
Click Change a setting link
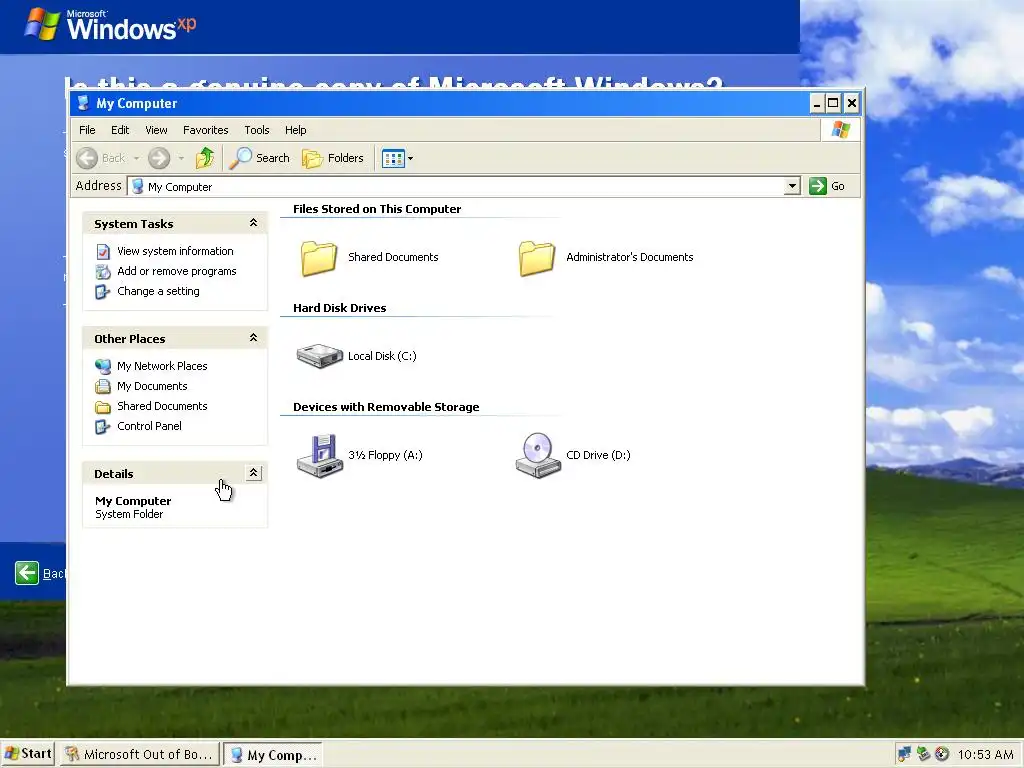click(158, 291)
